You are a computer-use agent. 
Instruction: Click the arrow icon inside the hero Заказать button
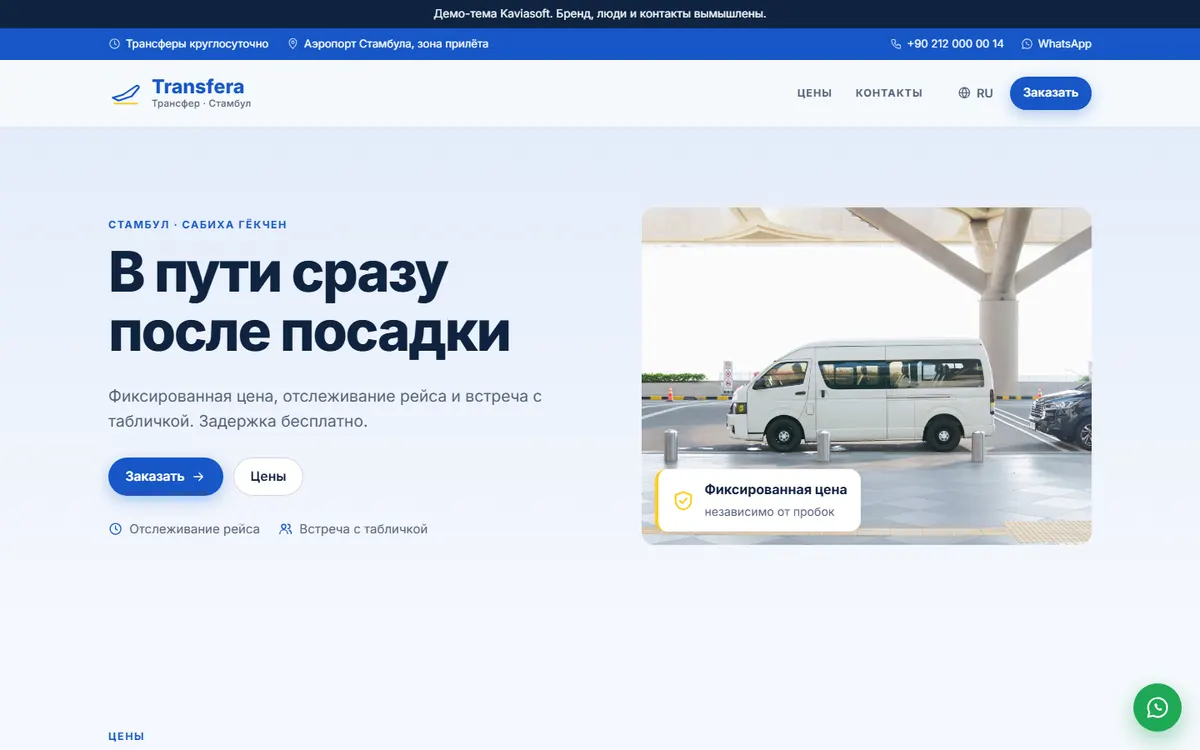[x=198, y=477]
